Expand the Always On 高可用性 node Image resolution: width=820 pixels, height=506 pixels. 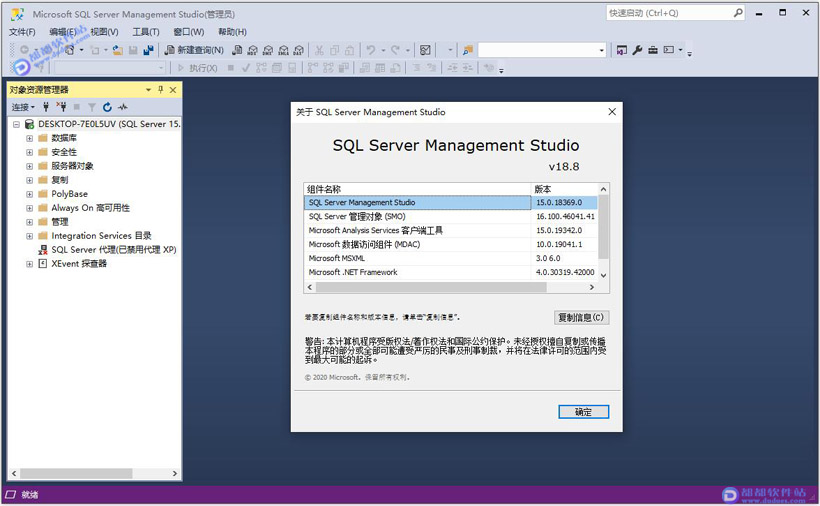coord(29,208)
